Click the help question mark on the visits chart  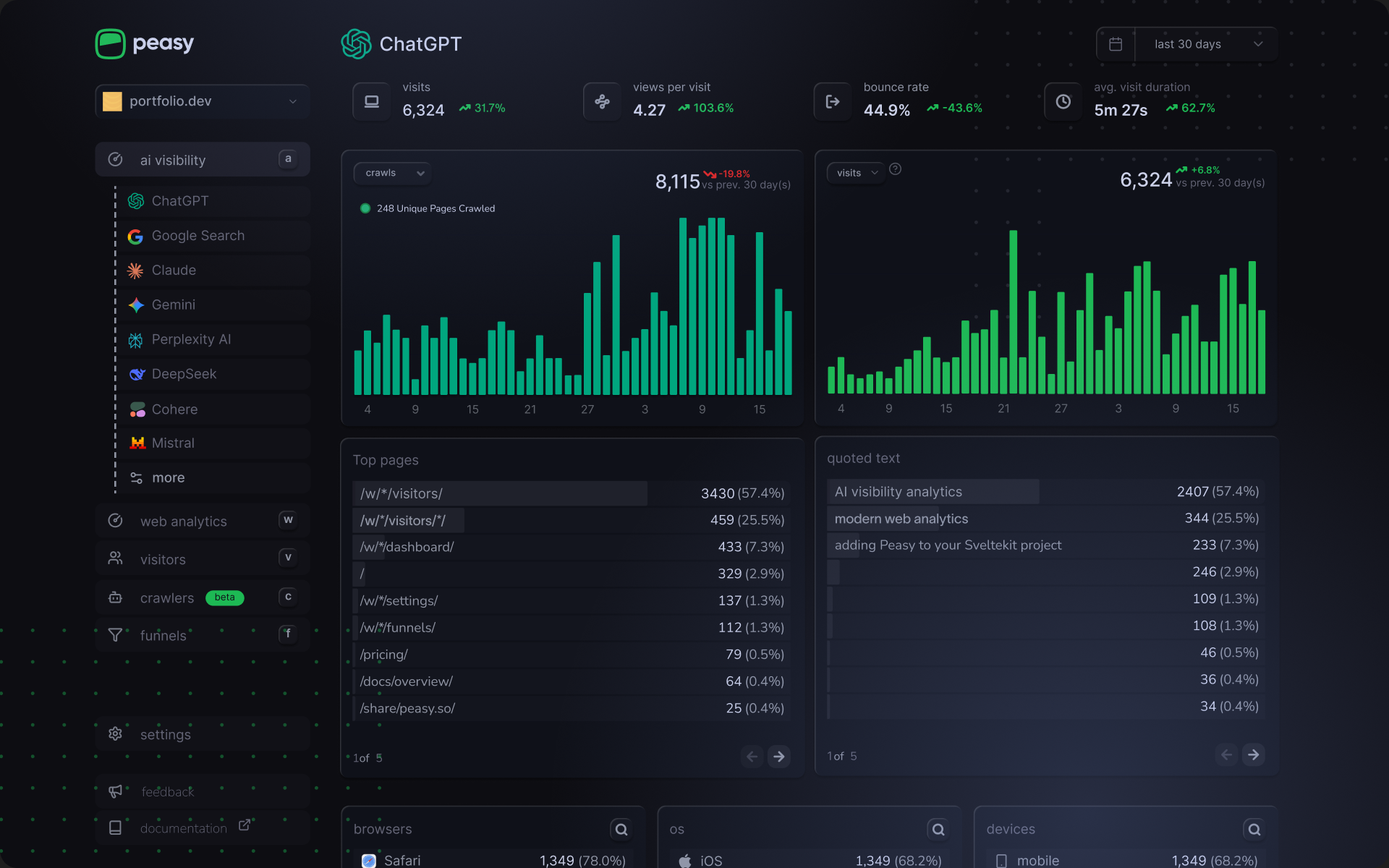click(895, 169)
